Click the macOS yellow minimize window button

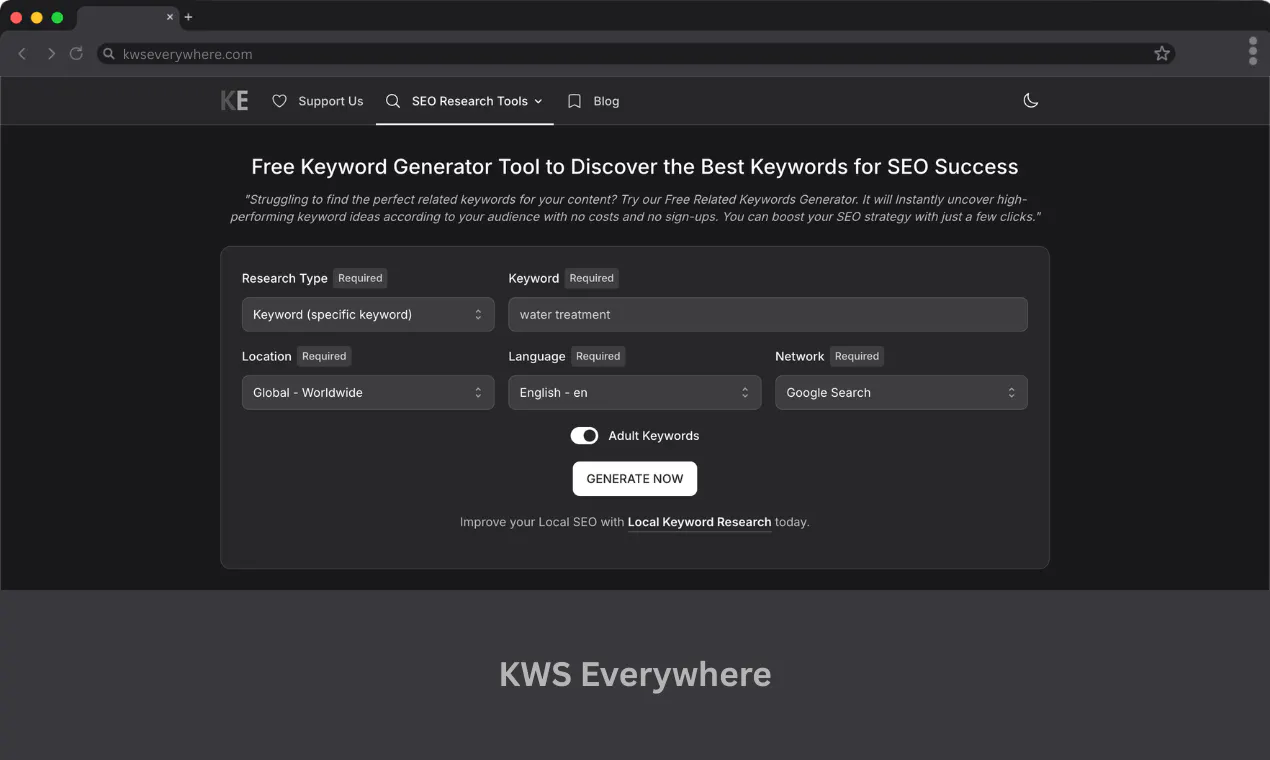tap(37, 18)
